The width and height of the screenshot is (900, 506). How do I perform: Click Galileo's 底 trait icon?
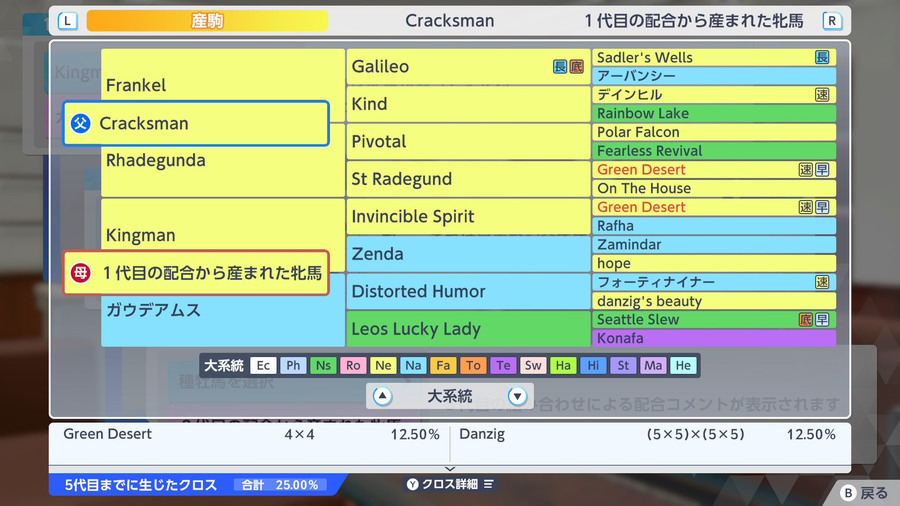click(576, 67)
